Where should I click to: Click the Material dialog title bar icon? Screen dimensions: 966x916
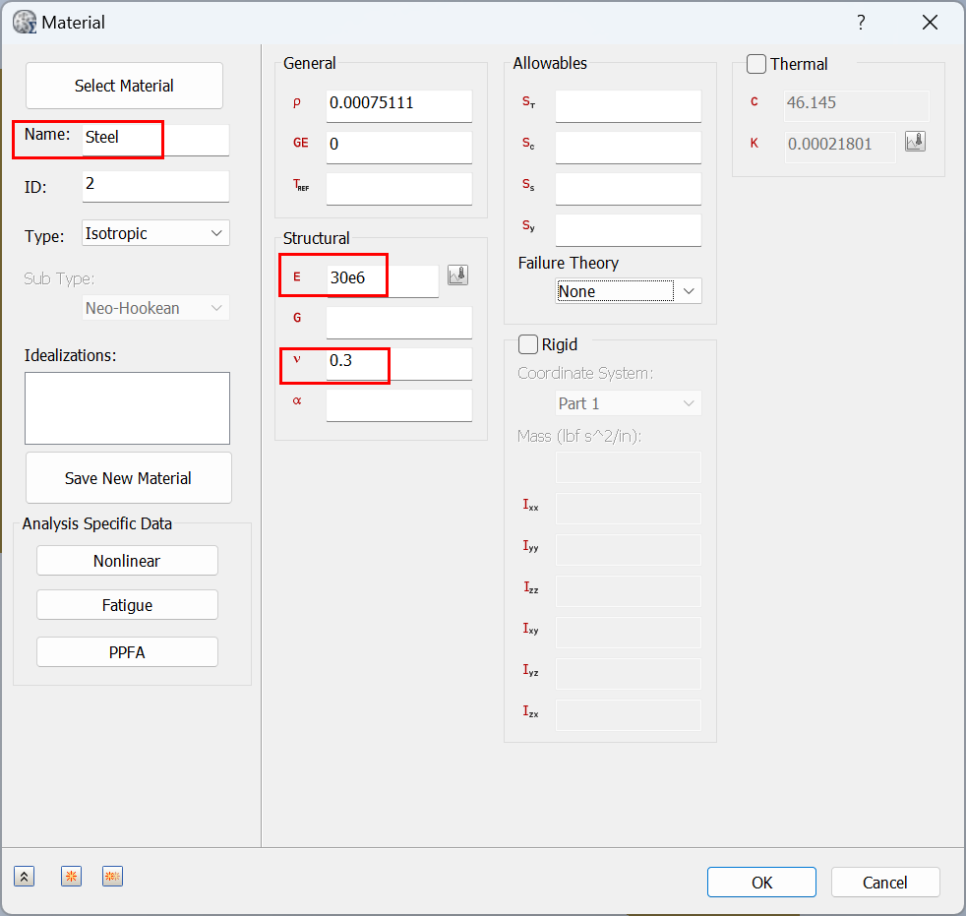(23, 22)
